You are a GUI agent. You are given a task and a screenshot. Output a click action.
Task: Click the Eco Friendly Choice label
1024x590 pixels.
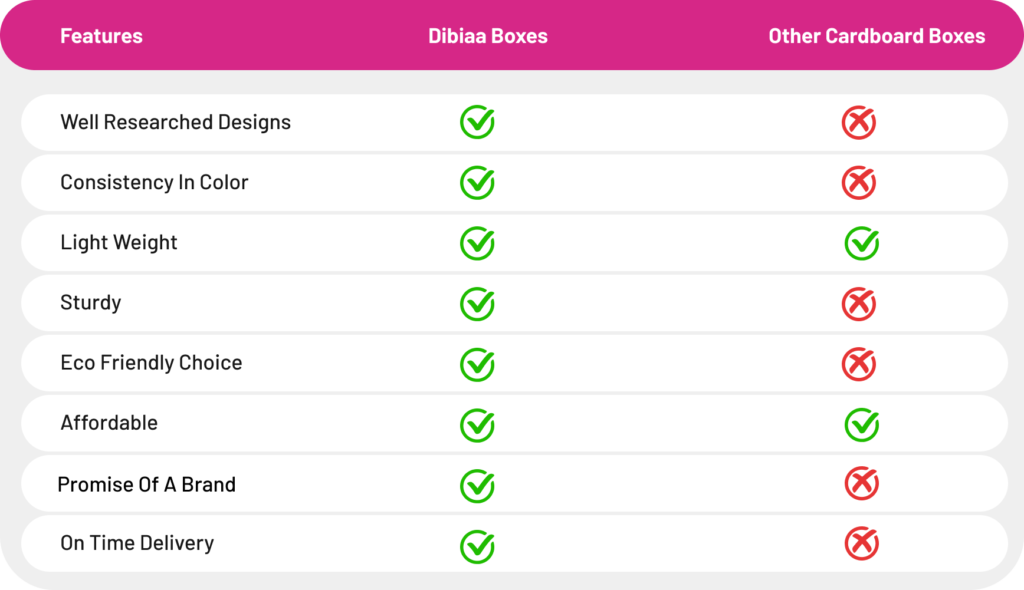click(151, 363)
